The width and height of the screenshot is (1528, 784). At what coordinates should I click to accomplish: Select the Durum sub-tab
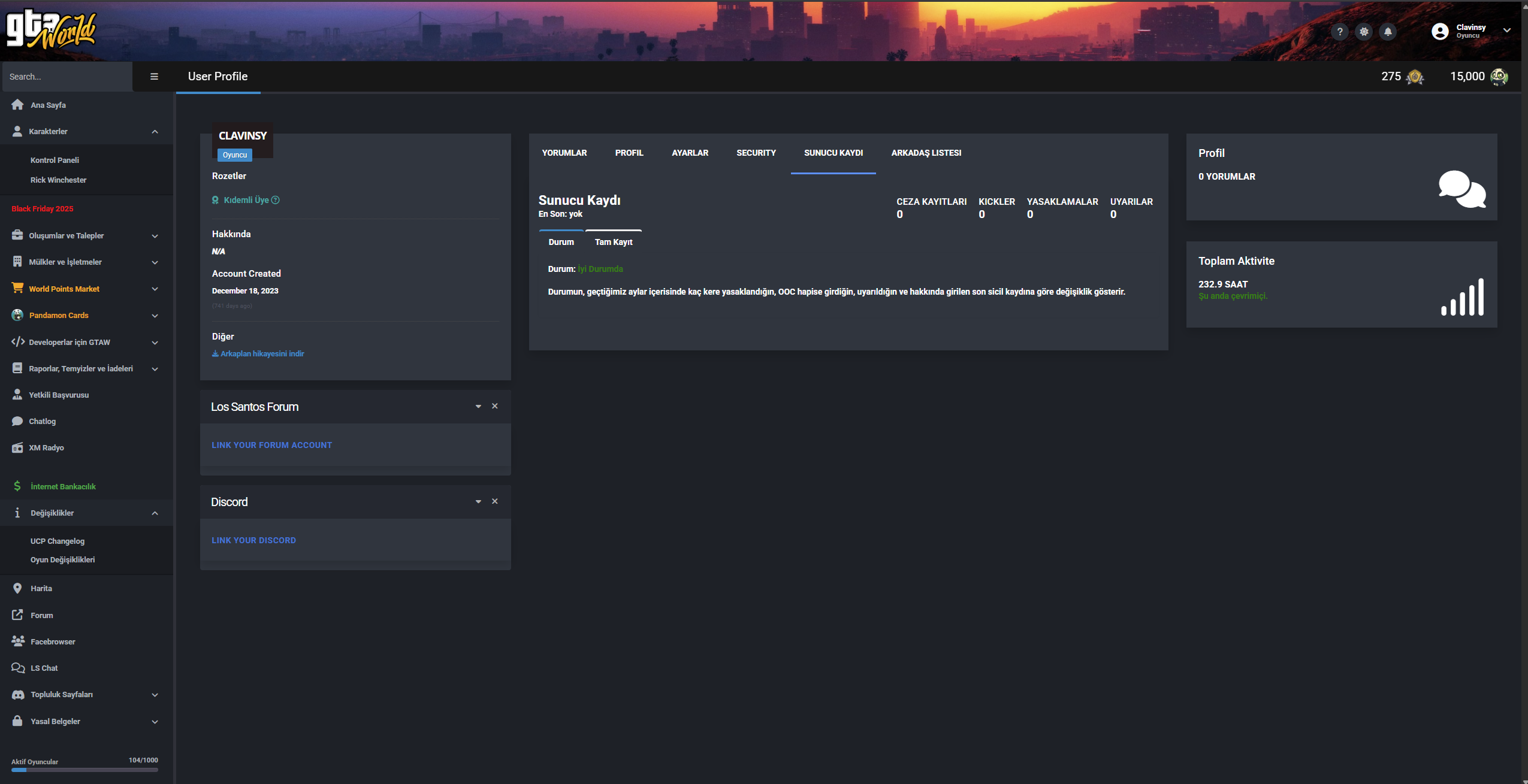point(561,242)
